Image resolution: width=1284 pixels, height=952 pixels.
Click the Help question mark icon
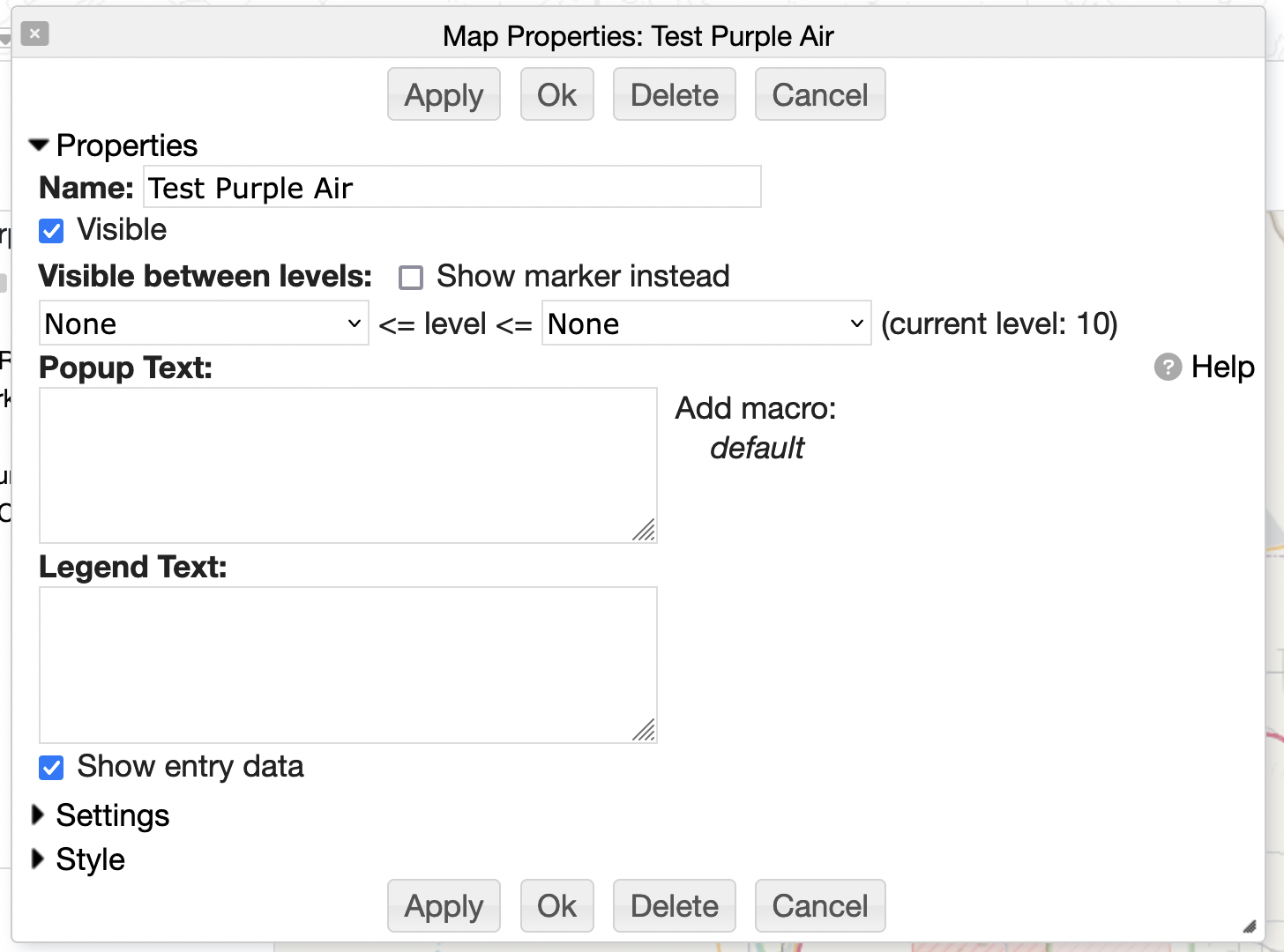pos(1168,367)
